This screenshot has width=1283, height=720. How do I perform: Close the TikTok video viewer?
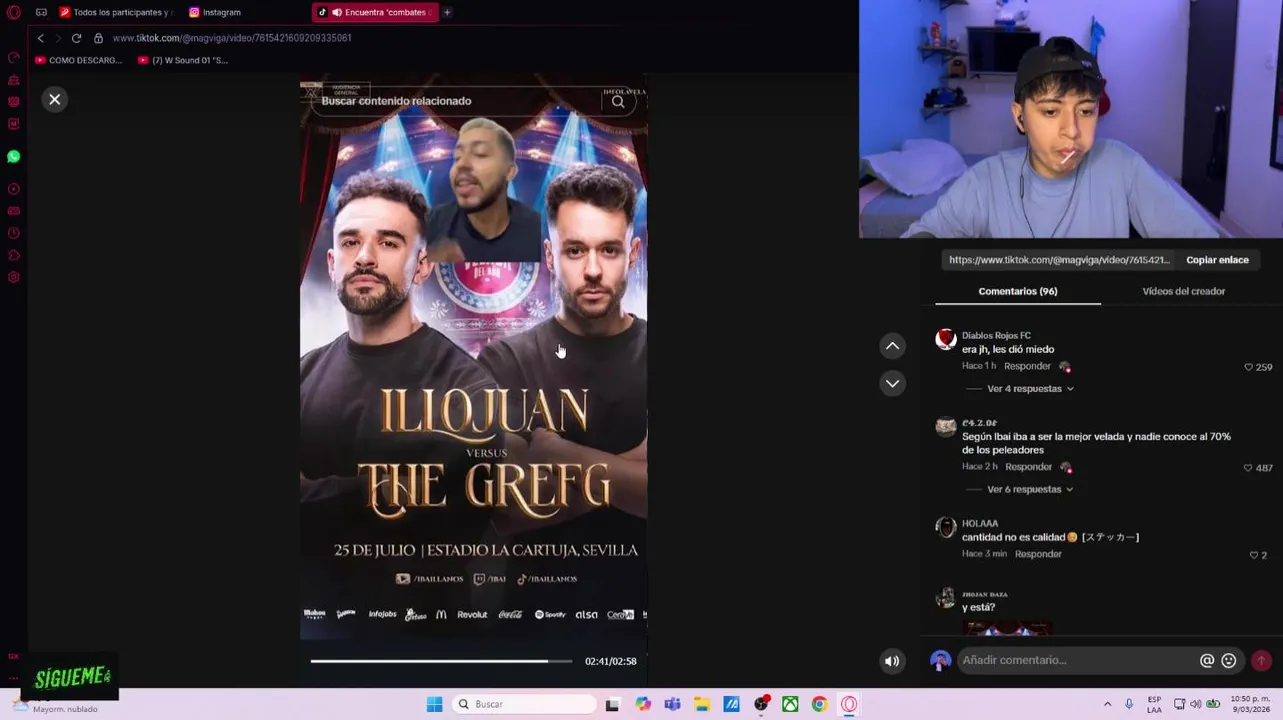(x=55, y=99)
